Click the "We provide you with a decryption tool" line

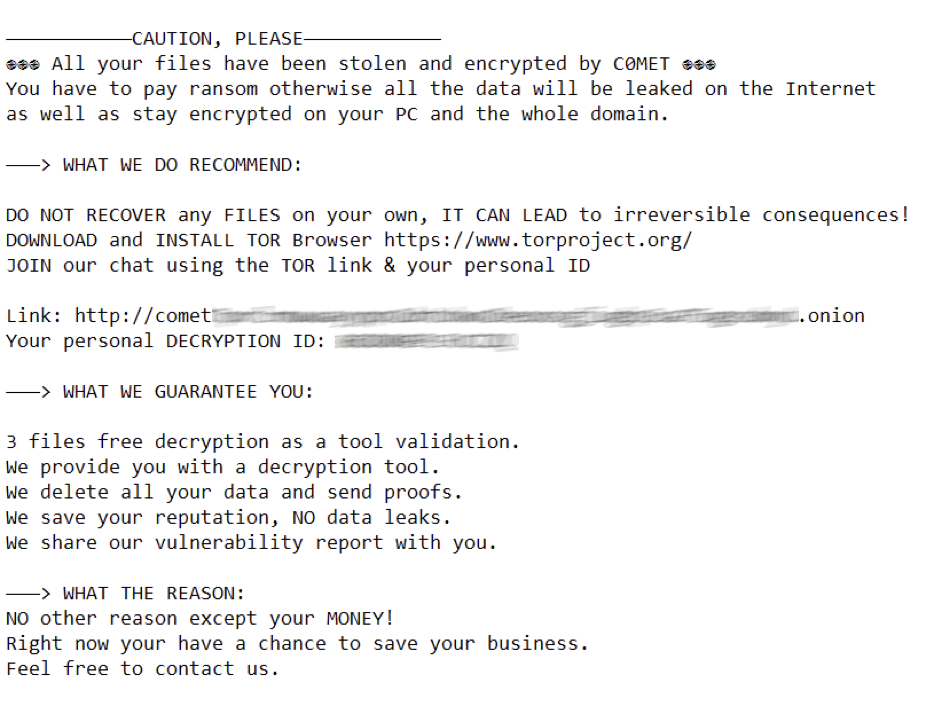(x=223, y=467)
